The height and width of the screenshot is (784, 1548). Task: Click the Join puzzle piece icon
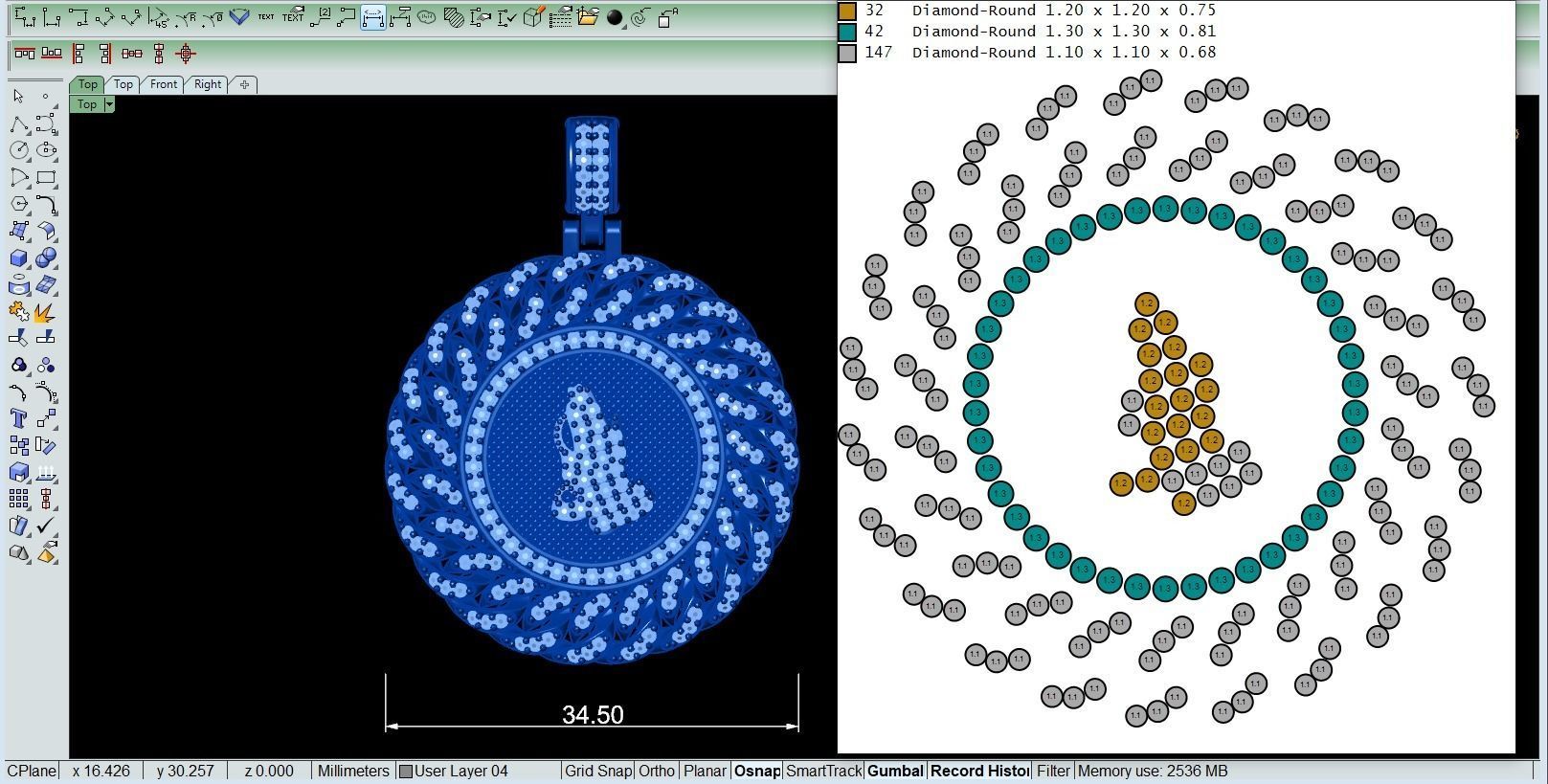[18, 312]
